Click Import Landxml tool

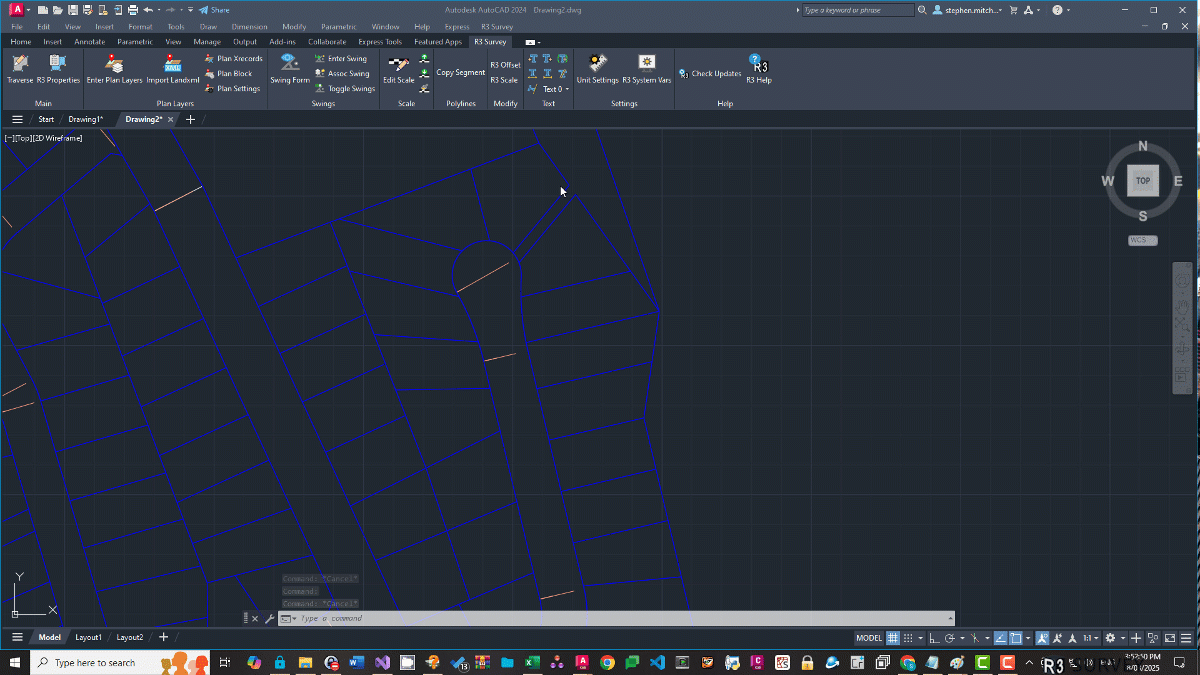[172, 68]
